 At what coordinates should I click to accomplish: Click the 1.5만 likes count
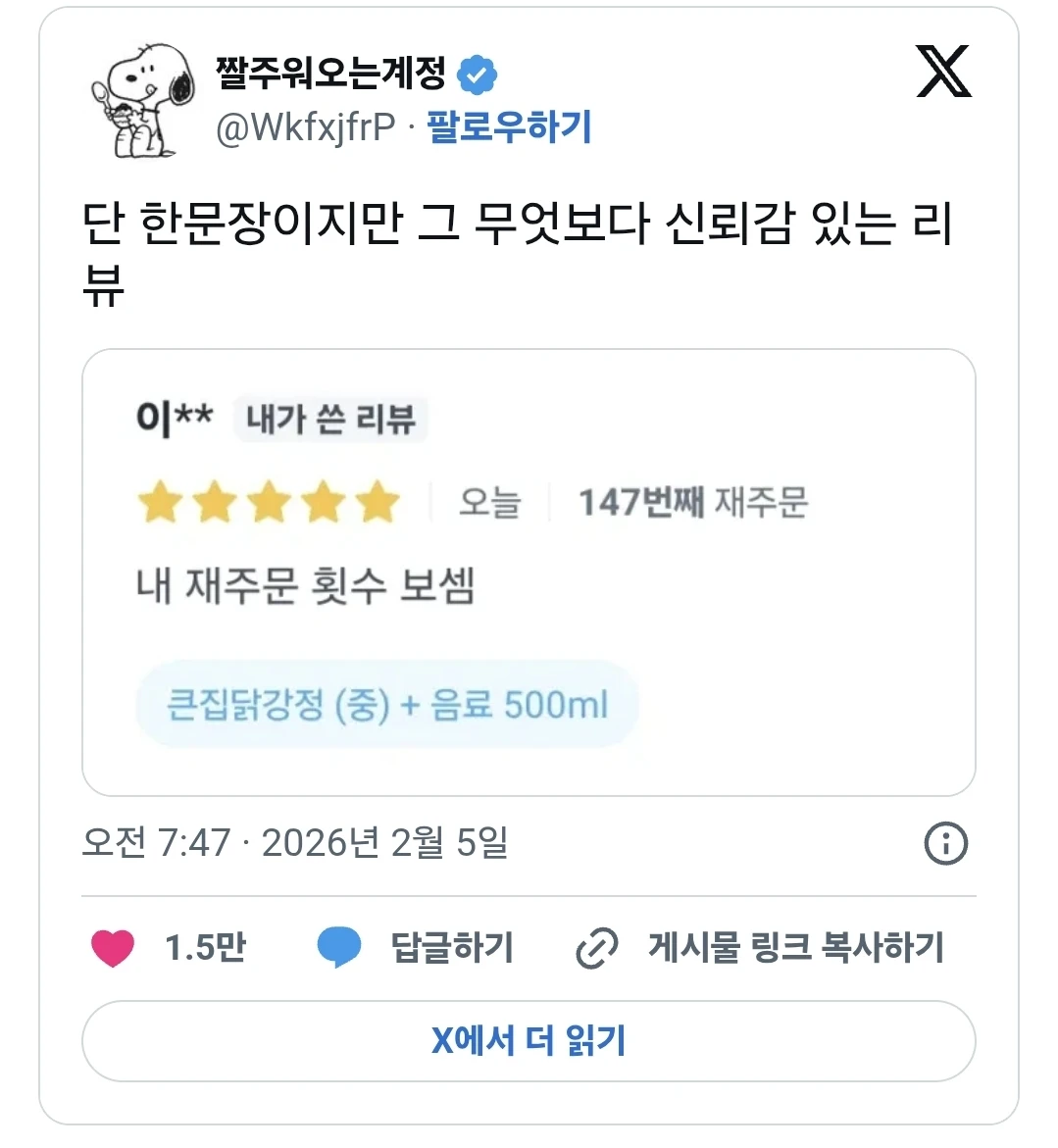tap(205, 947)
